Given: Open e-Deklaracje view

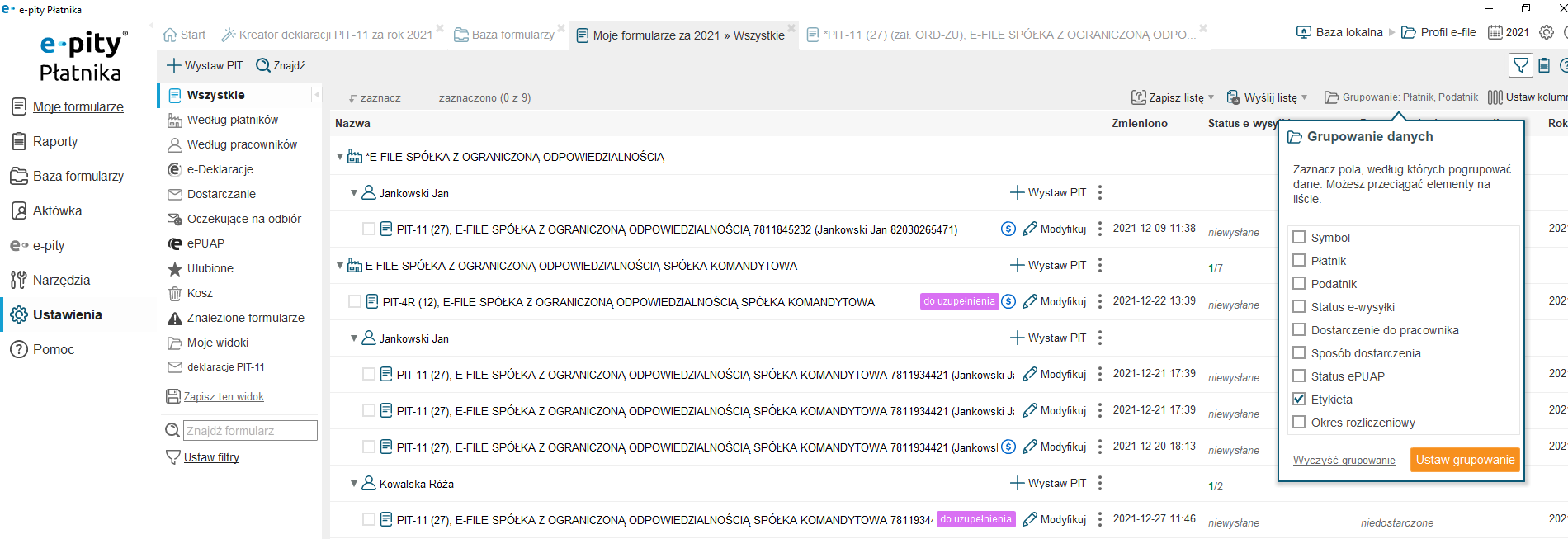Looking at the screenshot, I should click(210, 169).
